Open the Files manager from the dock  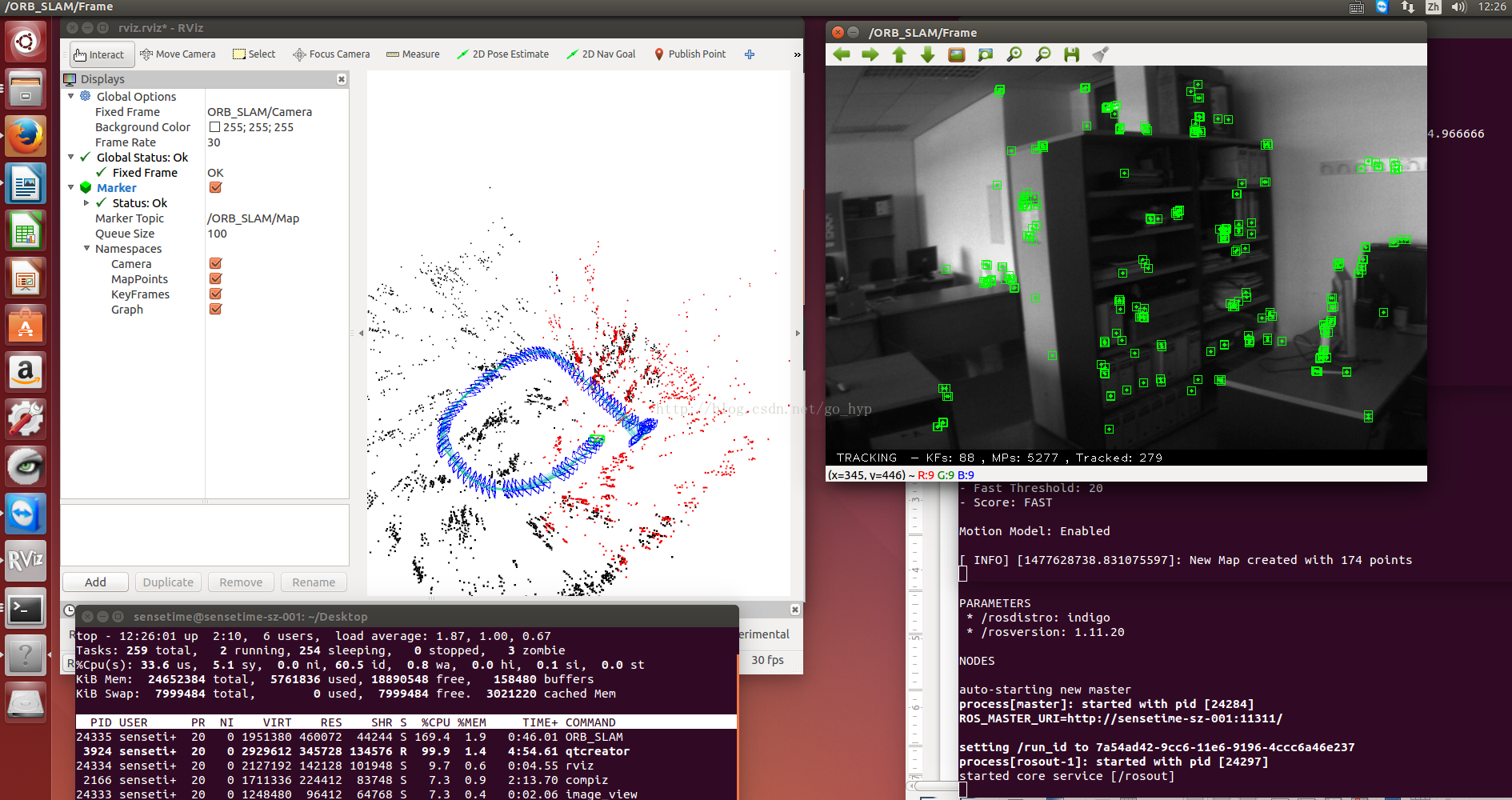pyautogui.click(x=26, y=88)
